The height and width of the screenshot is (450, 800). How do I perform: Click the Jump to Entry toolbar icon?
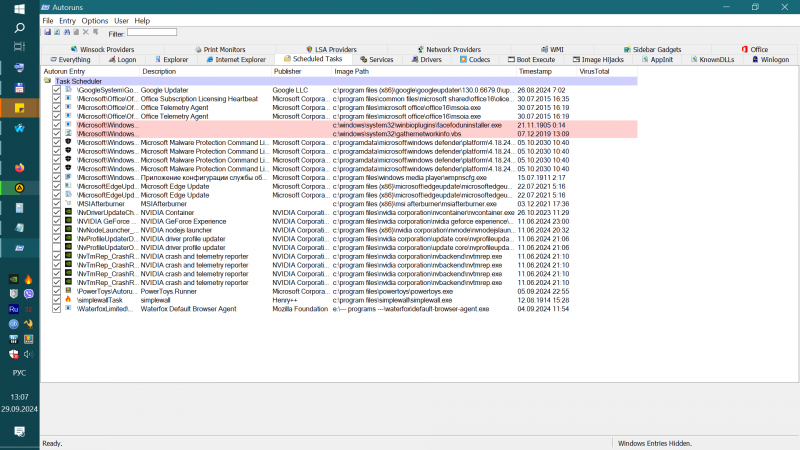[95, 32]
